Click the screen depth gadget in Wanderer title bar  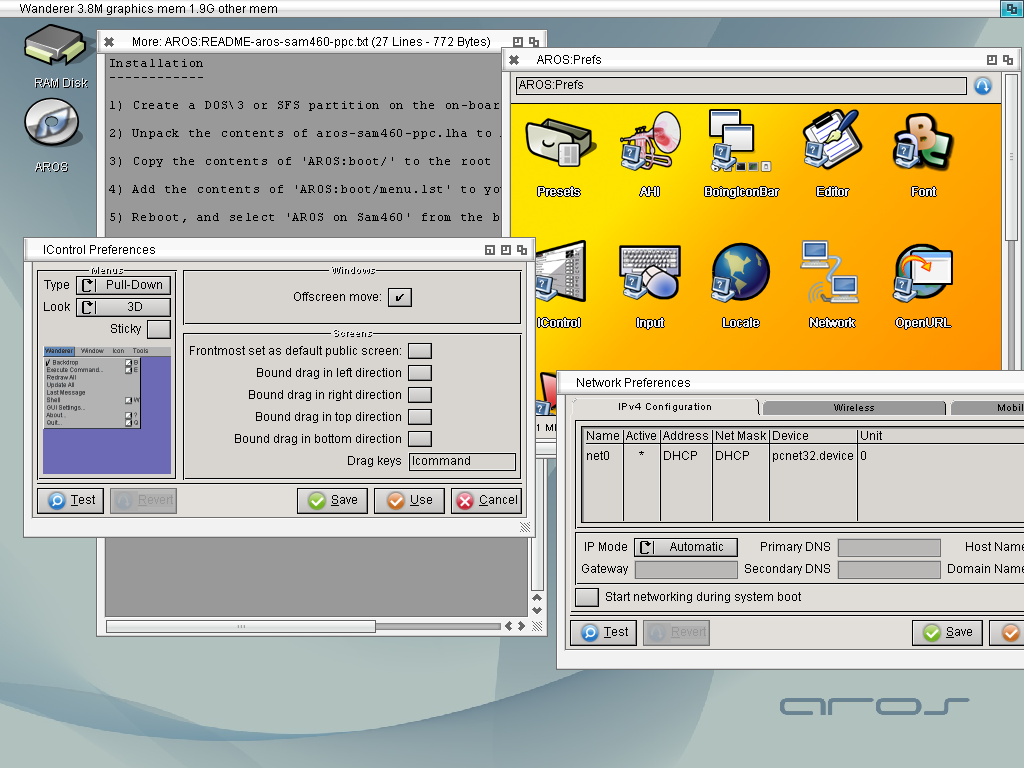point(1012,8)
